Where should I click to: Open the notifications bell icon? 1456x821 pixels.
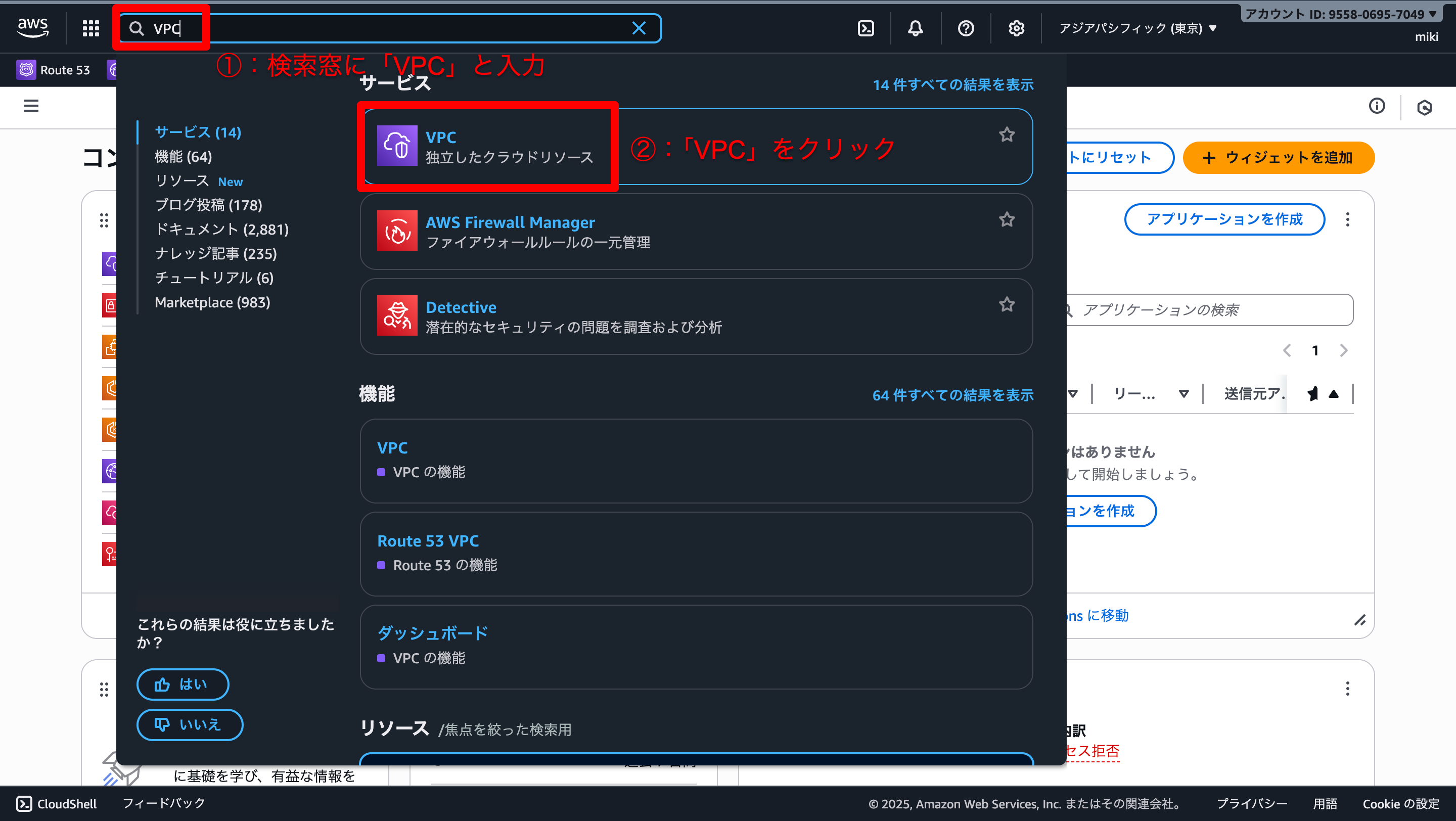(x=916, y=28)
